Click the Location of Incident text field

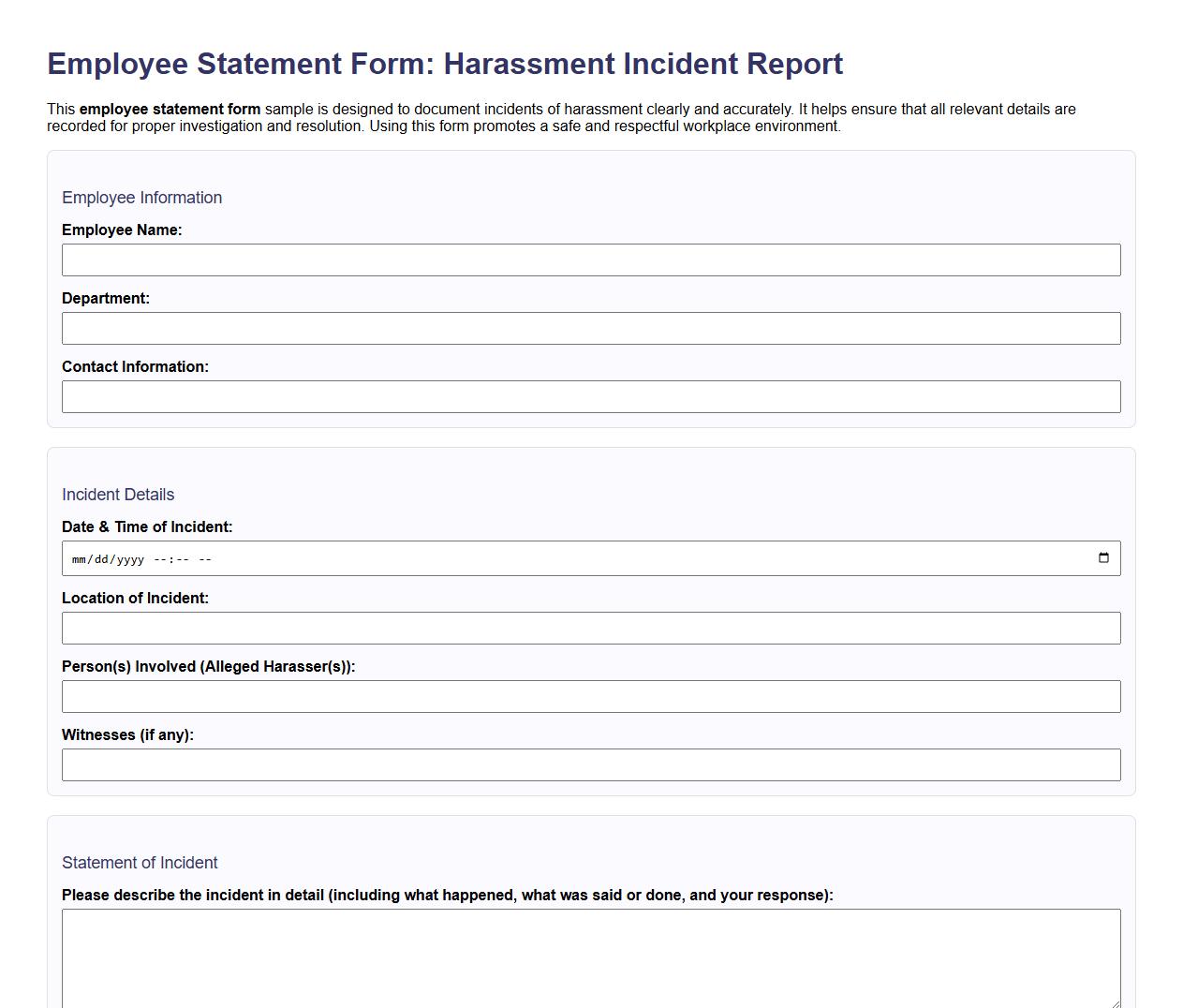[x=590, y=628]
